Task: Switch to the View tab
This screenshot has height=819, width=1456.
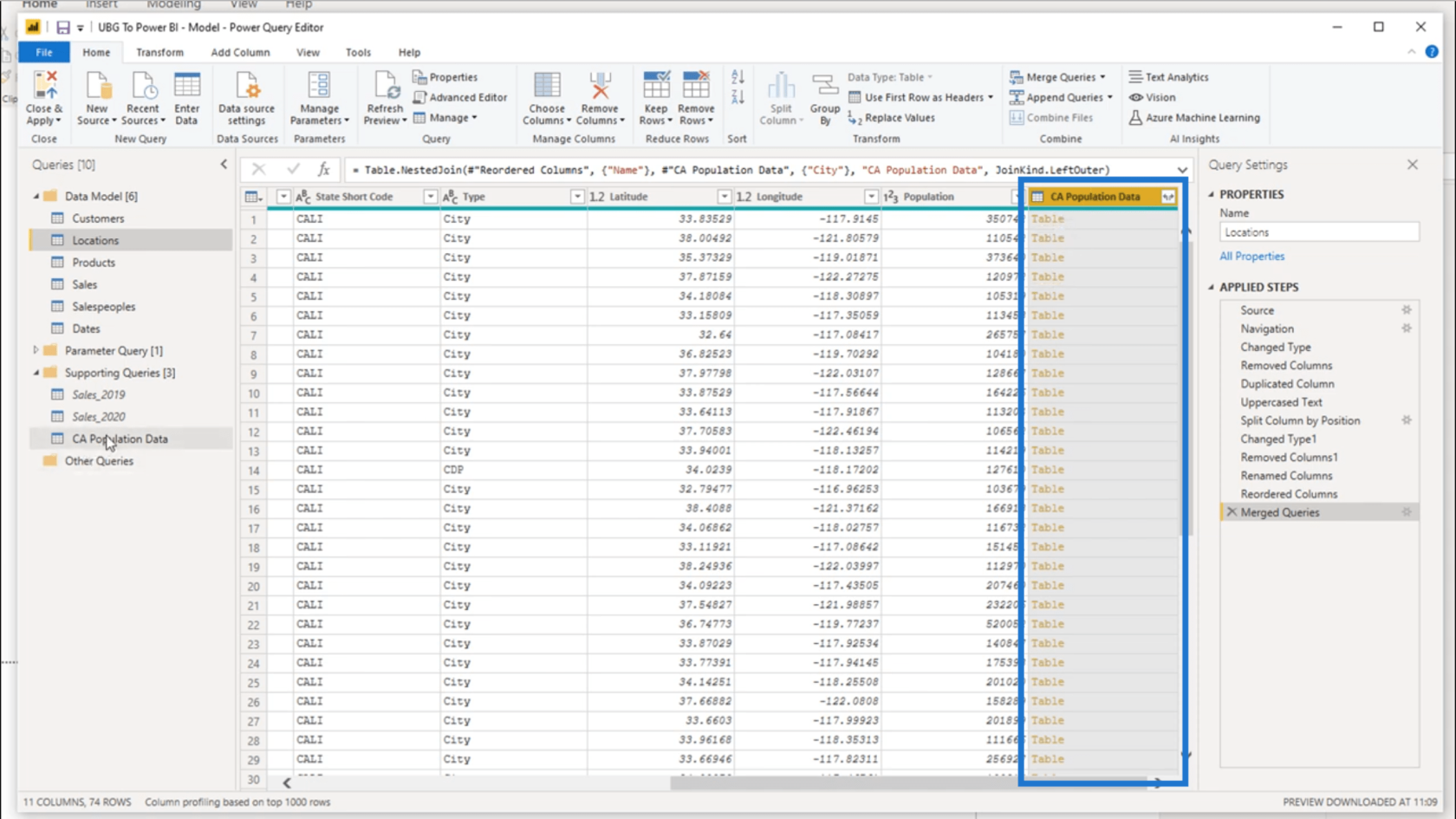Action: (308, 52)
